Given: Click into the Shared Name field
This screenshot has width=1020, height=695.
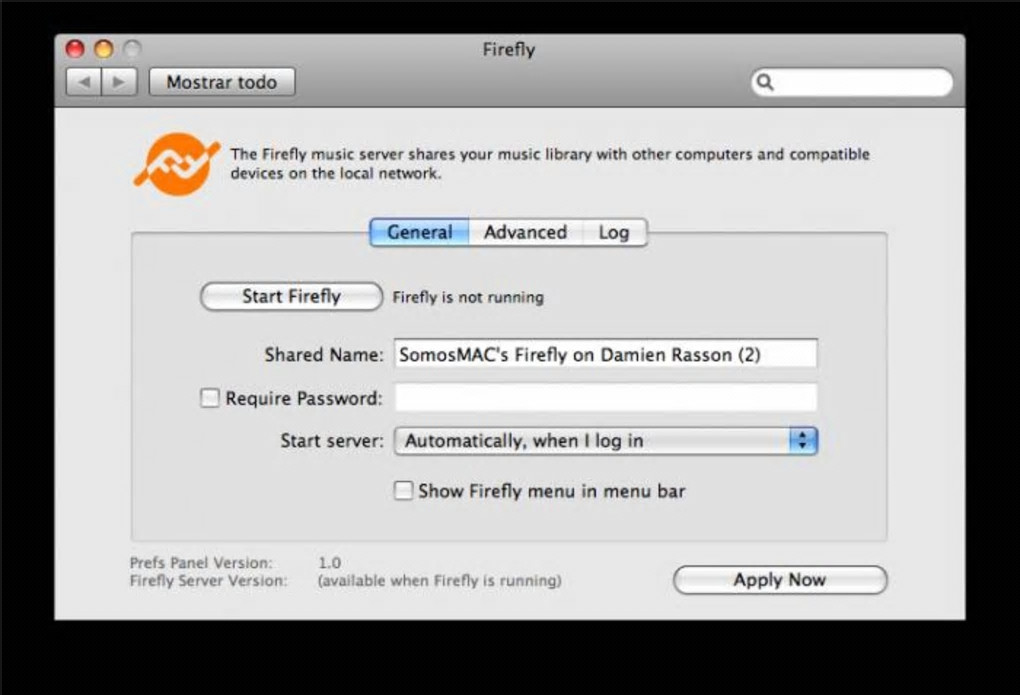Looking at the screenshot, I should (606, 354).
